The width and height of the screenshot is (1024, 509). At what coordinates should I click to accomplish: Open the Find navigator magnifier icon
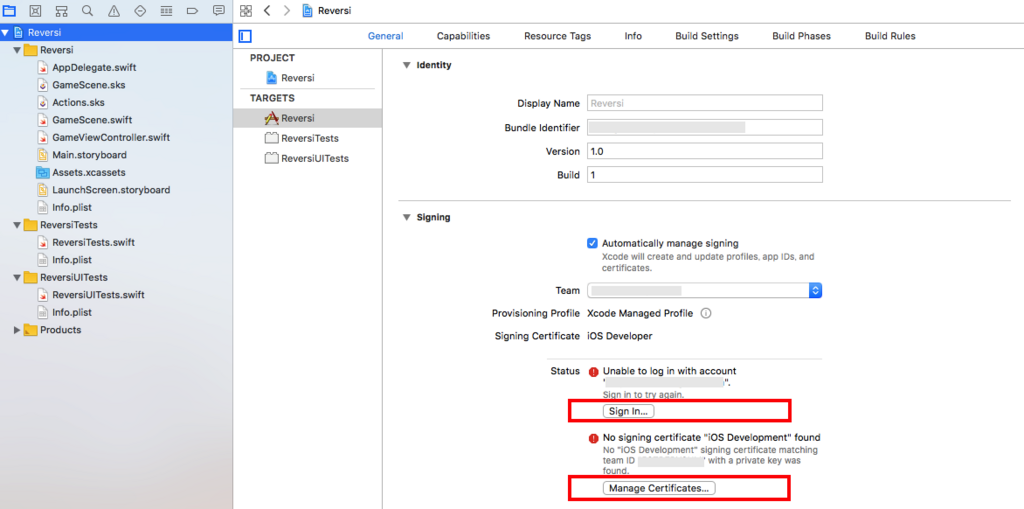click(x=88, y=10)
